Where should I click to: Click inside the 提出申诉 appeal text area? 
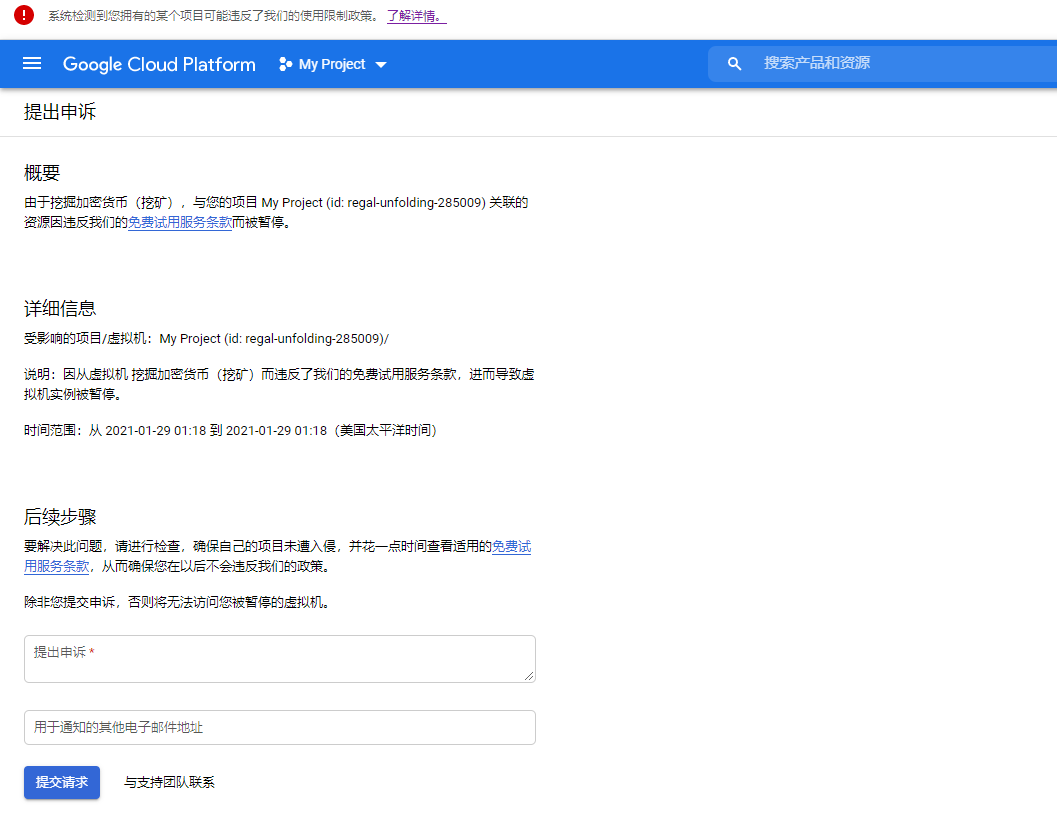pyautogui.click(x=278, y=658)
